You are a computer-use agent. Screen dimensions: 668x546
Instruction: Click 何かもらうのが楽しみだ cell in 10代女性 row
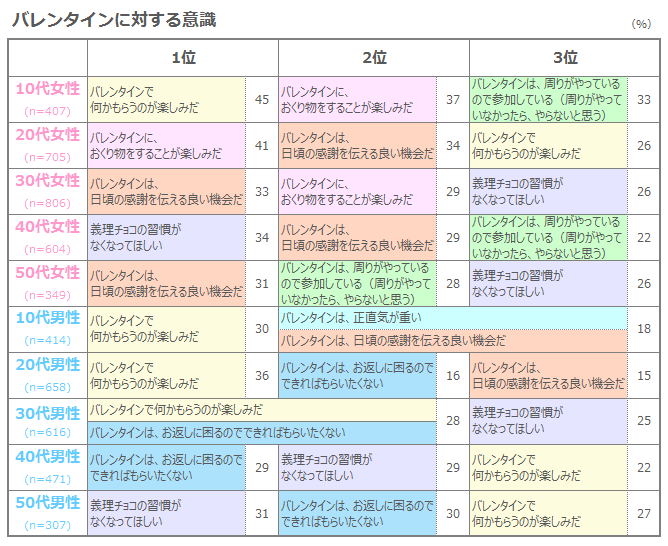pos(167,100)
